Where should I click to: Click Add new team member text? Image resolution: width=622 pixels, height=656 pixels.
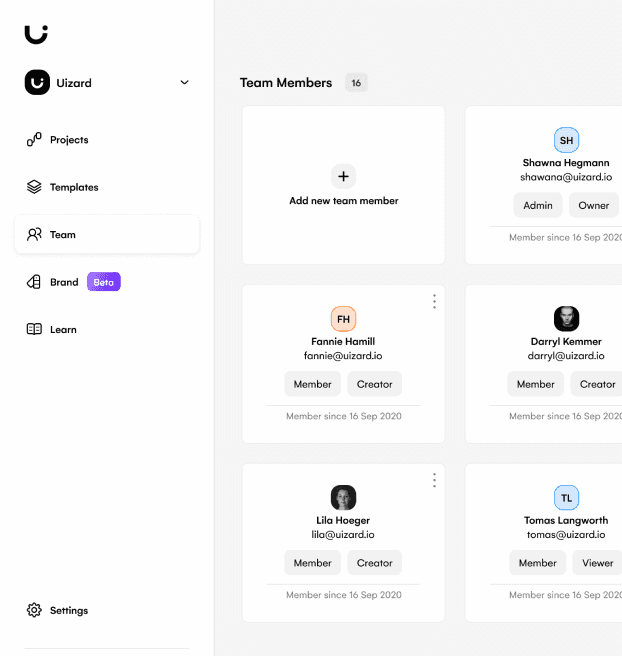344,201
